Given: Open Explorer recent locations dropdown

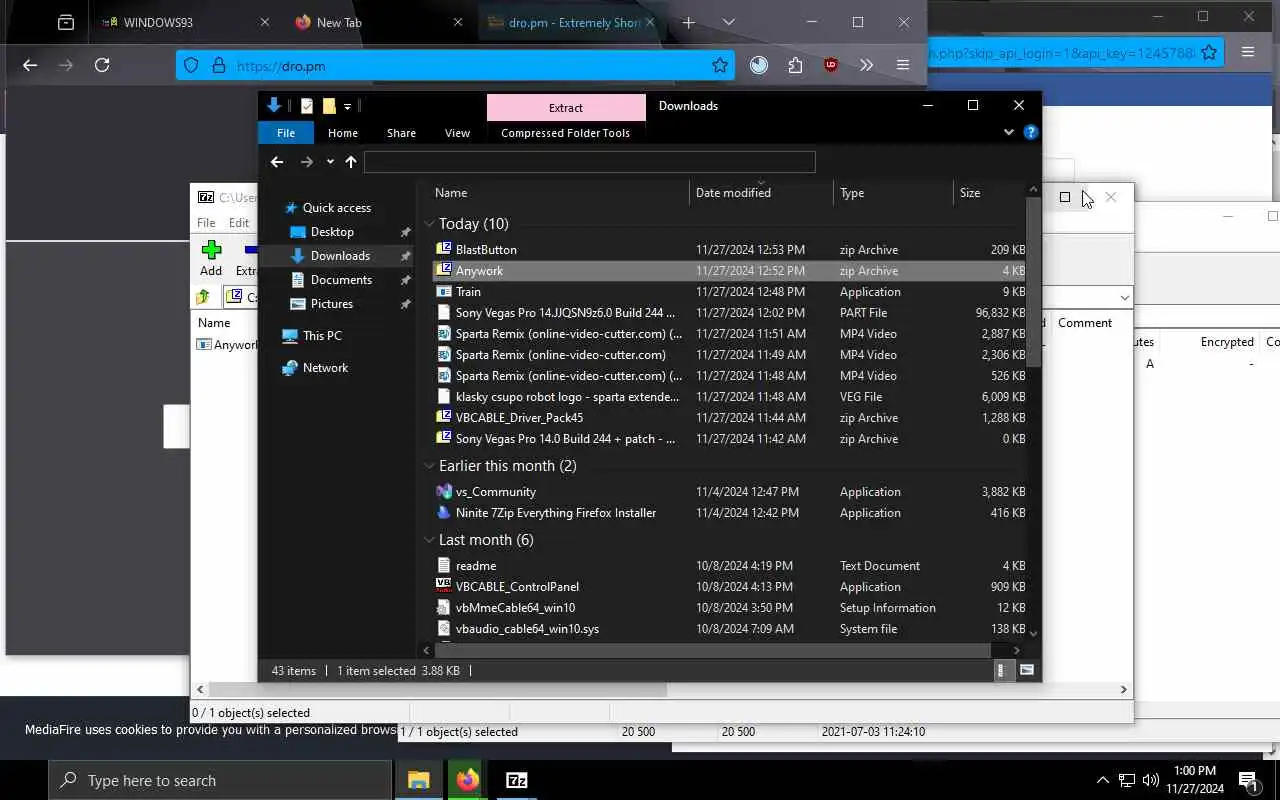Looking at the screenshot, I should pyautogui.click(x=330, y=162).
